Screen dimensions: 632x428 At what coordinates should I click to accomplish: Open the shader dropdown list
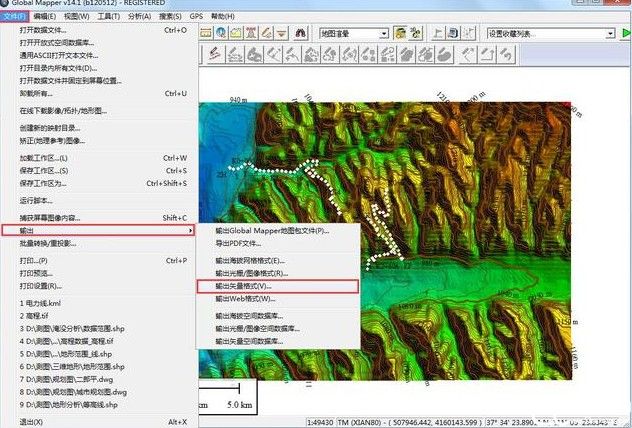tap(384, 34)
